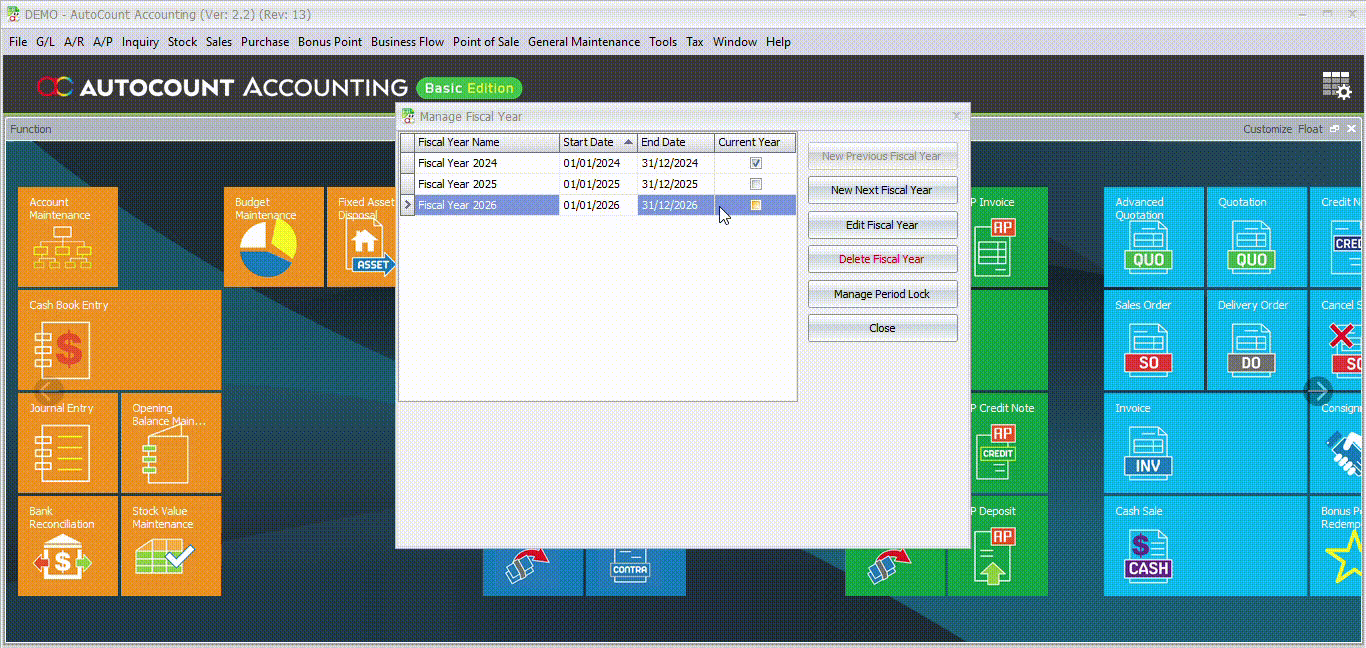Open the Journal Entry tile
The image size is (1366, 648).
[67, 443]
